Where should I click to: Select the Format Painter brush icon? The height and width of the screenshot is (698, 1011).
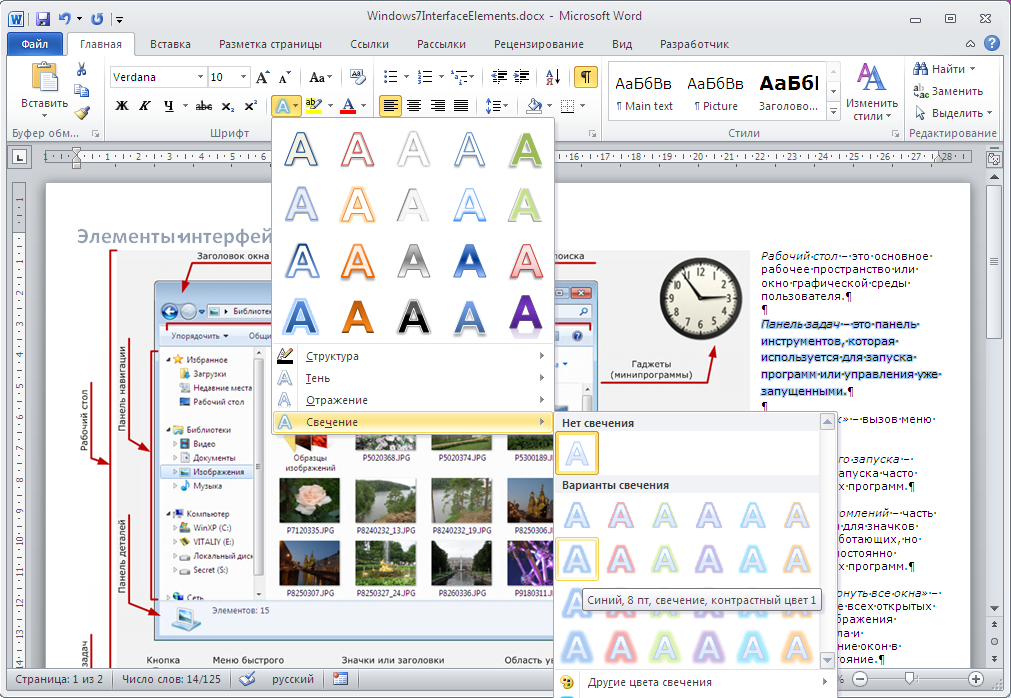(x=82, y=113)
